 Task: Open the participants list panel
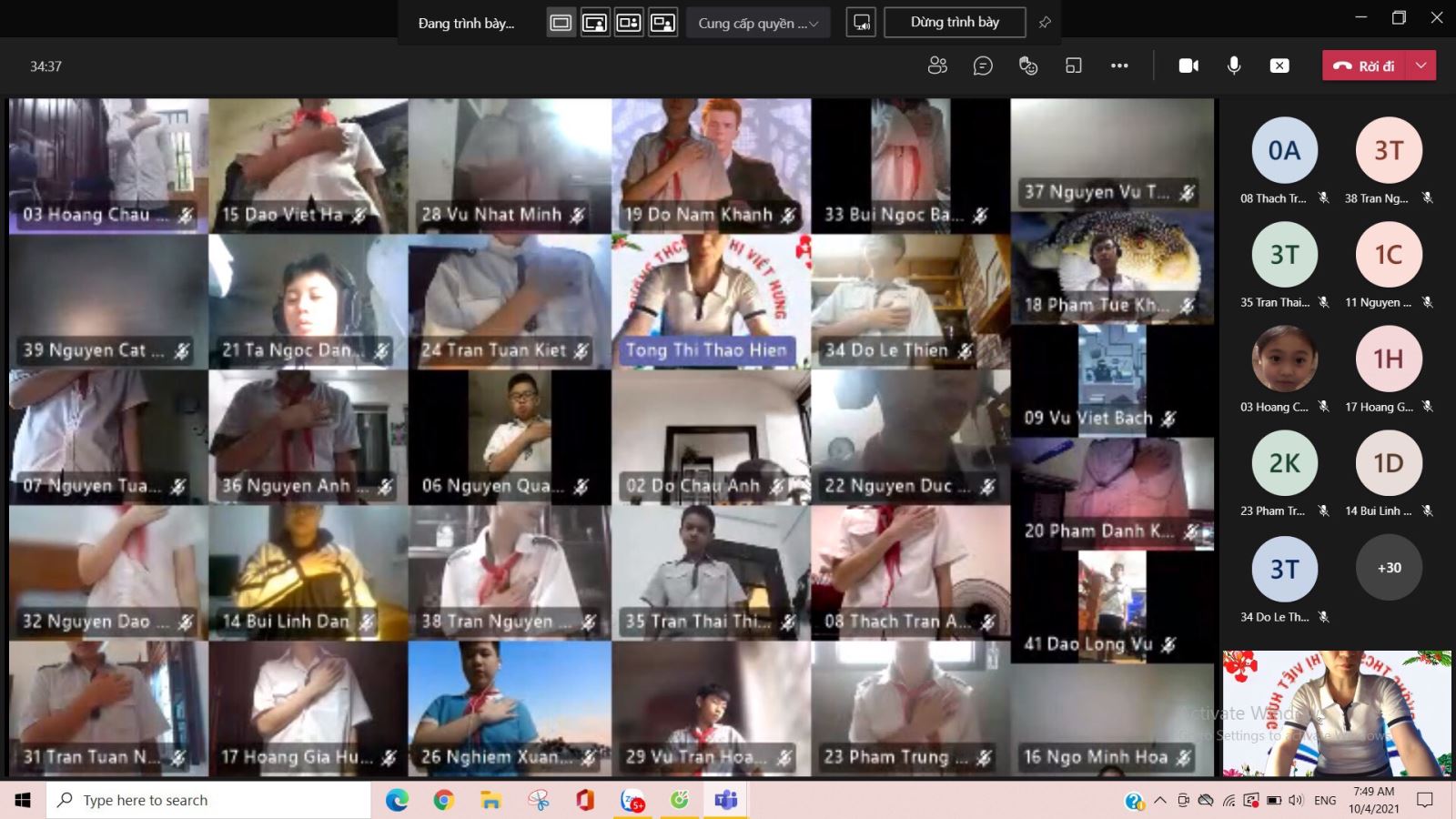937,66
